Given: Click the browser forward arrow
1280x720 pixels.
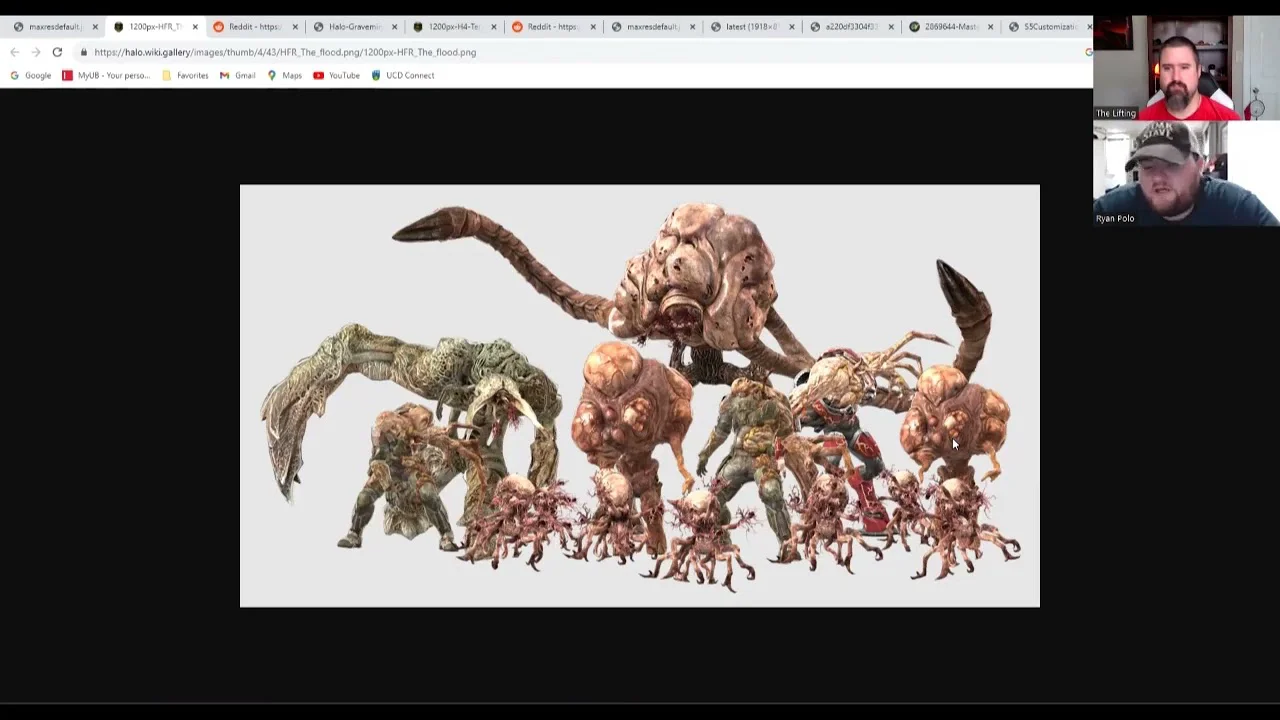Looking at the screenshot, I should (x=35, y=52).
